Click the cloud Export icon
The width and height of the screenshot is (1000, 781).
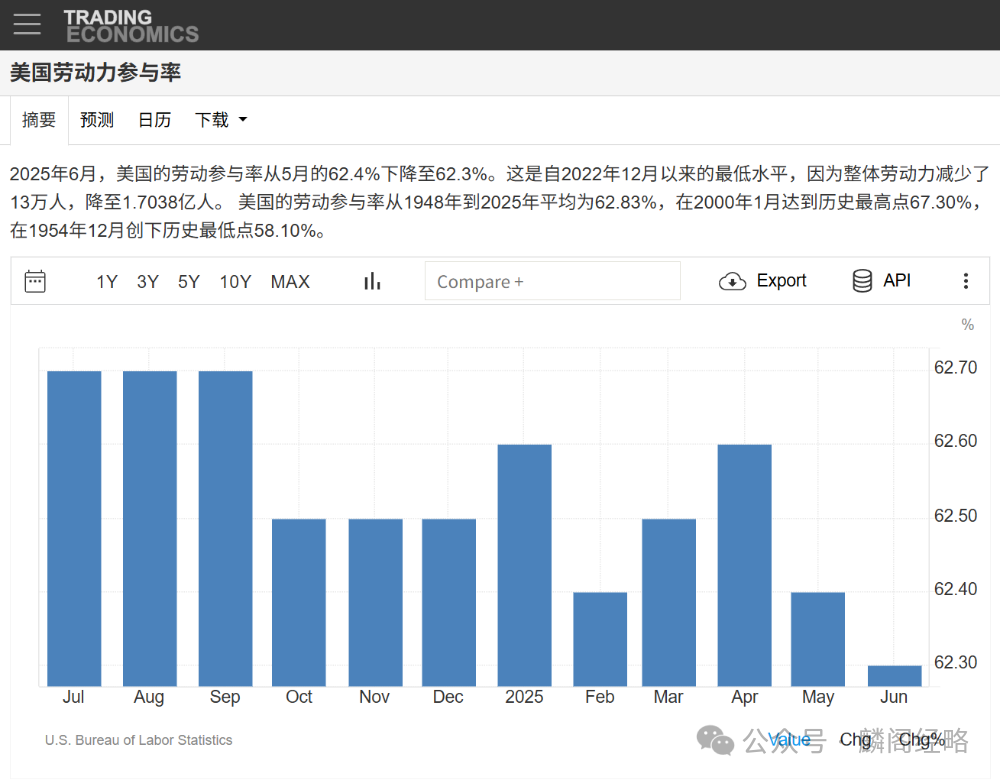(733, 281)
